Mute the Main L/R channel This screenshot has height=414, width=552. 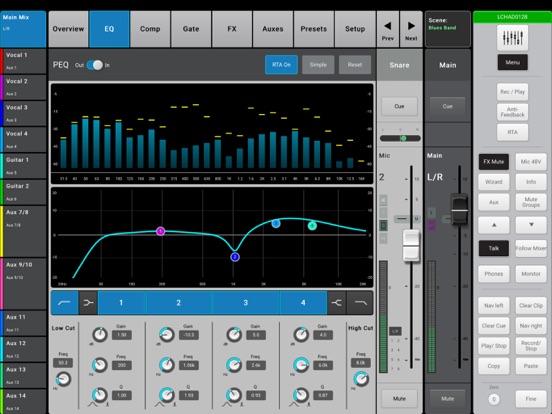tap(447, 399)
